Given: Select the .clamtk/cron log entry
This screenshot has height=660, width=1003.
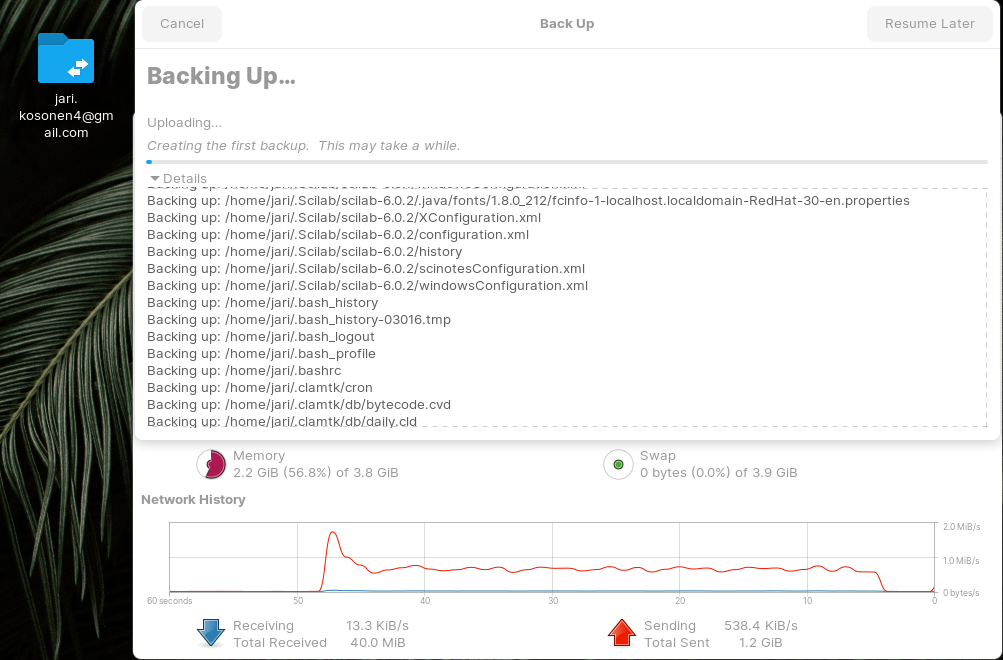Looking at the screenshot, I should (260, 387).
